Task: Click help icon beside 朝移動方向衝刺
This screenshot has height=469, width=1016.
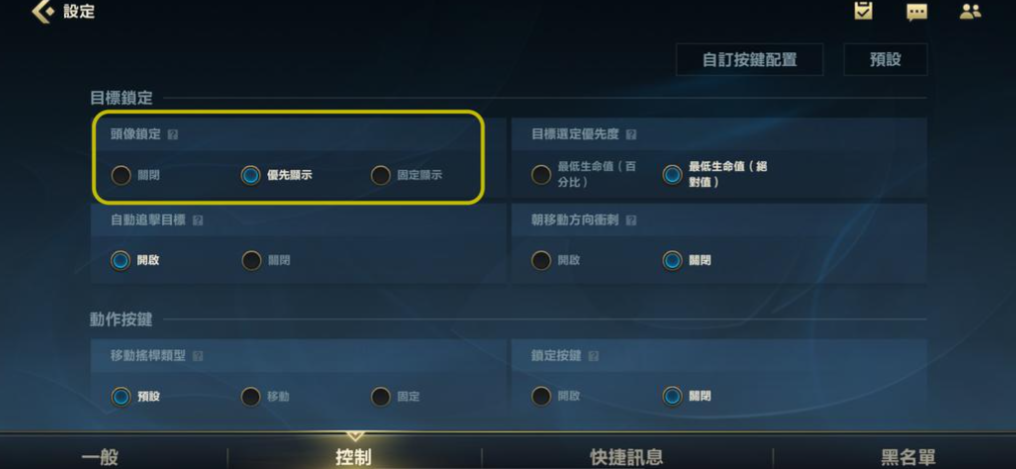Action: coord(631,220)
